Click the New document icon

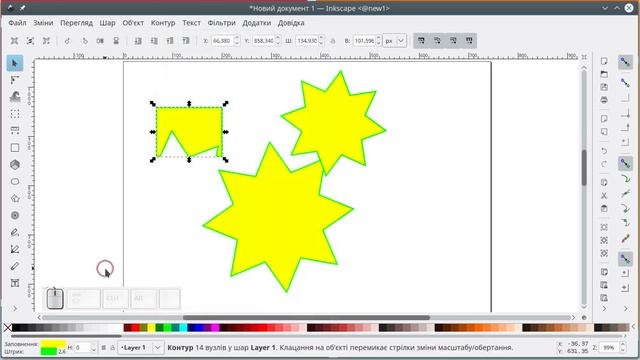pos(604,61)
